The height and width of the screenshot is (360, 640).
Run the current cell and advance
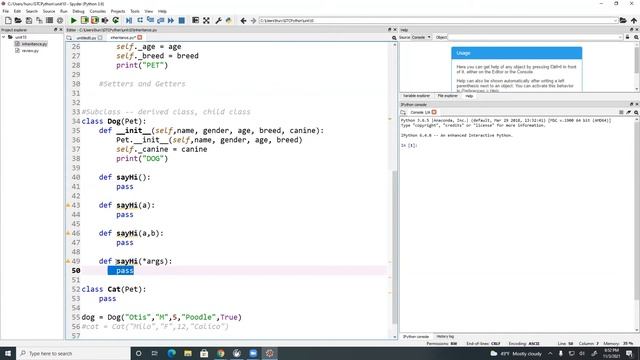click(95, 20)
